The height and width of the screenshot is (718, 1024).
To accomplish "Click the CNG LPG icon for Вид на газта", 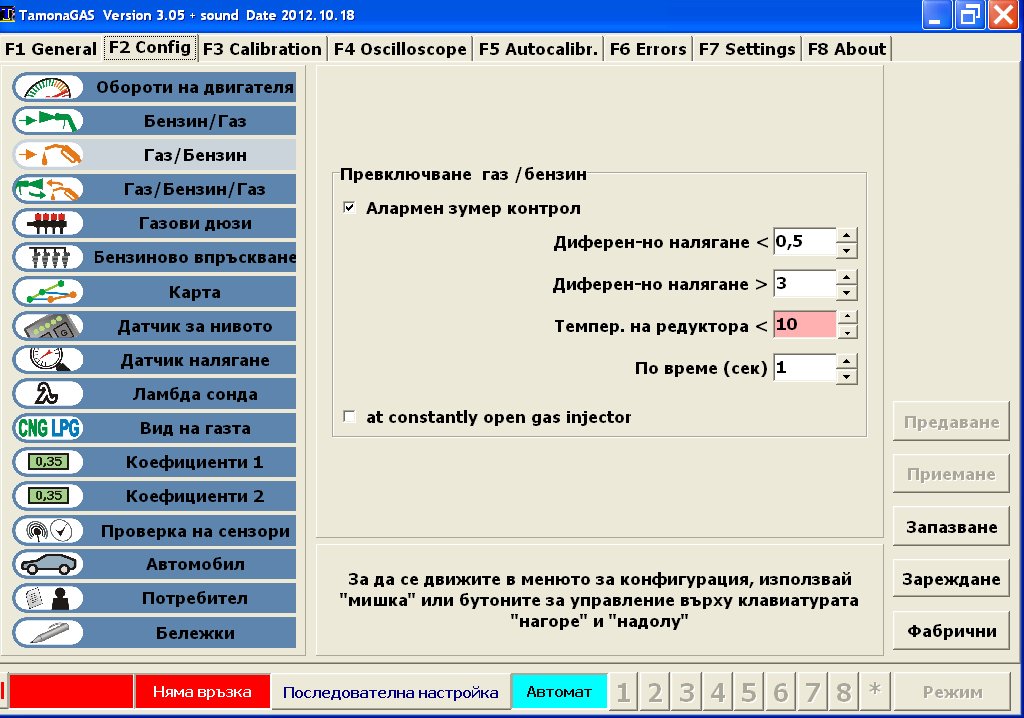I will [x=48, y=428].
